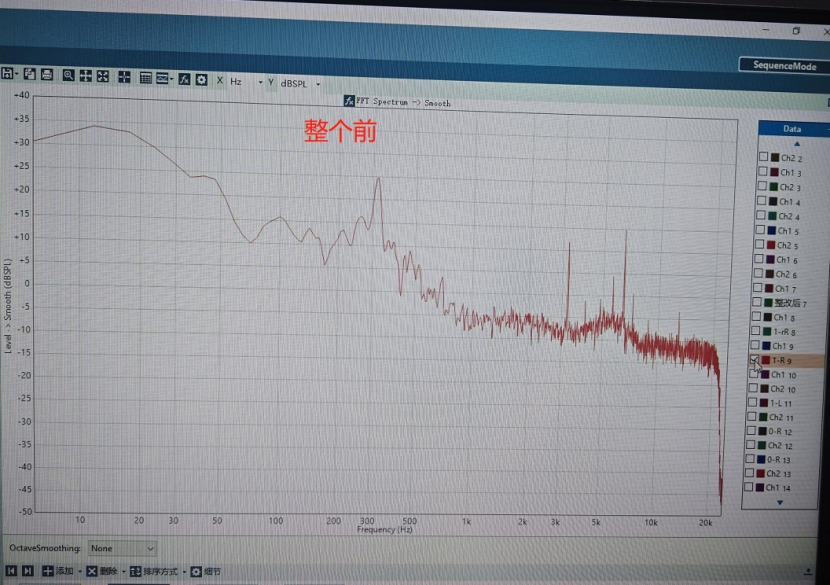The image size is (830, 585).
Task: Click the copy graph icon
Action: tap(30, 74)
